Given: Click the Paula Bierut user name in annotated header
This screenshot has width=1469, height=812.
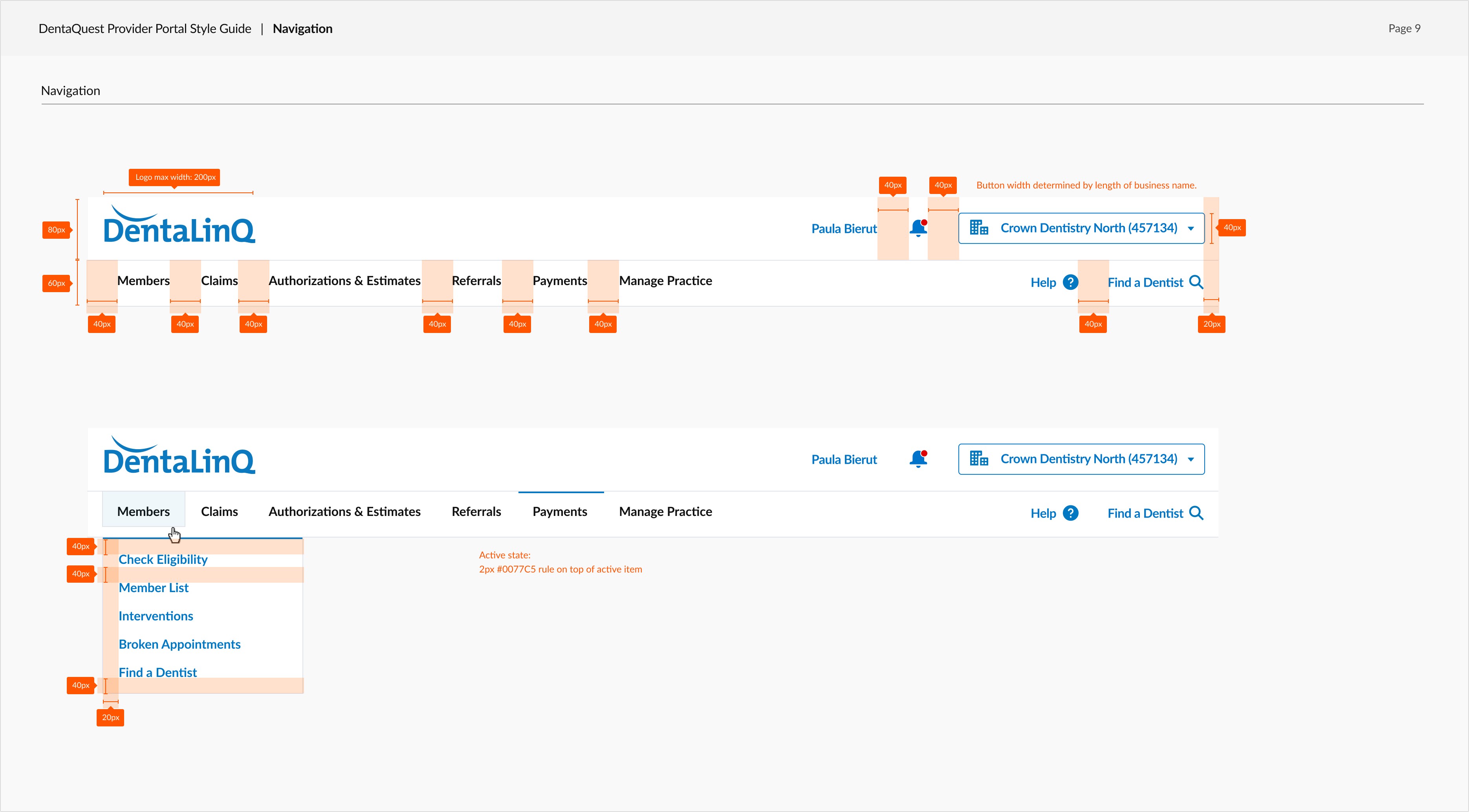Looking at the screenshot, I should 844,229.
